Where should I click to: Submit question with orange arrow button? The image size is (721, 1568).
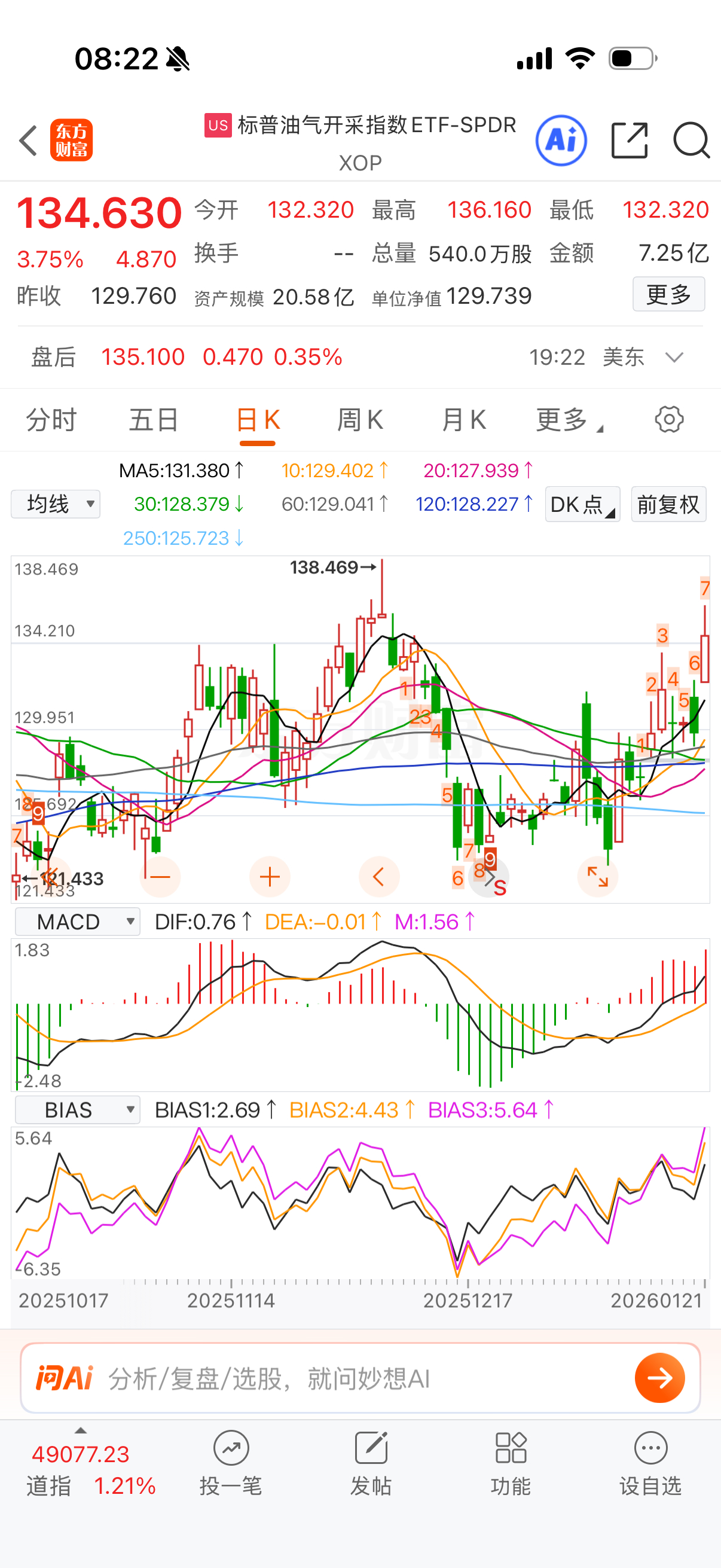click(x=660, y=1378)
